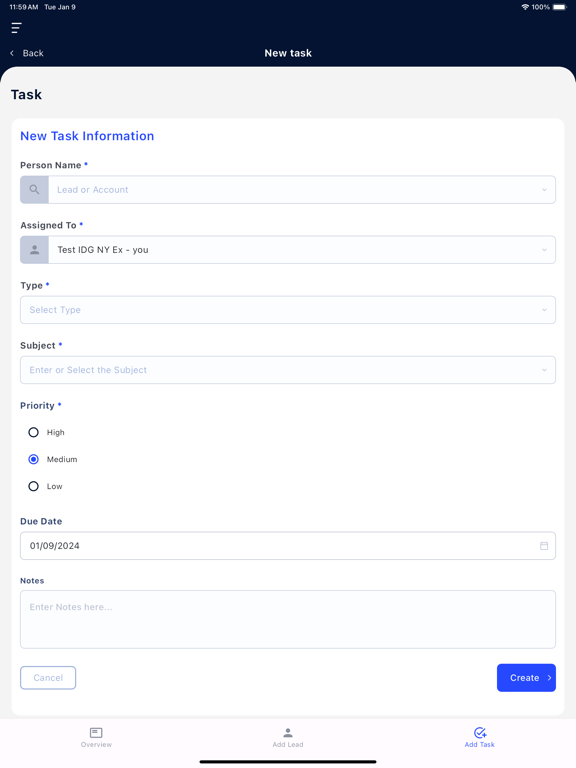Select Medium priority radio button
The height and width of the screenshot is (768, 576).
[33, 459]
